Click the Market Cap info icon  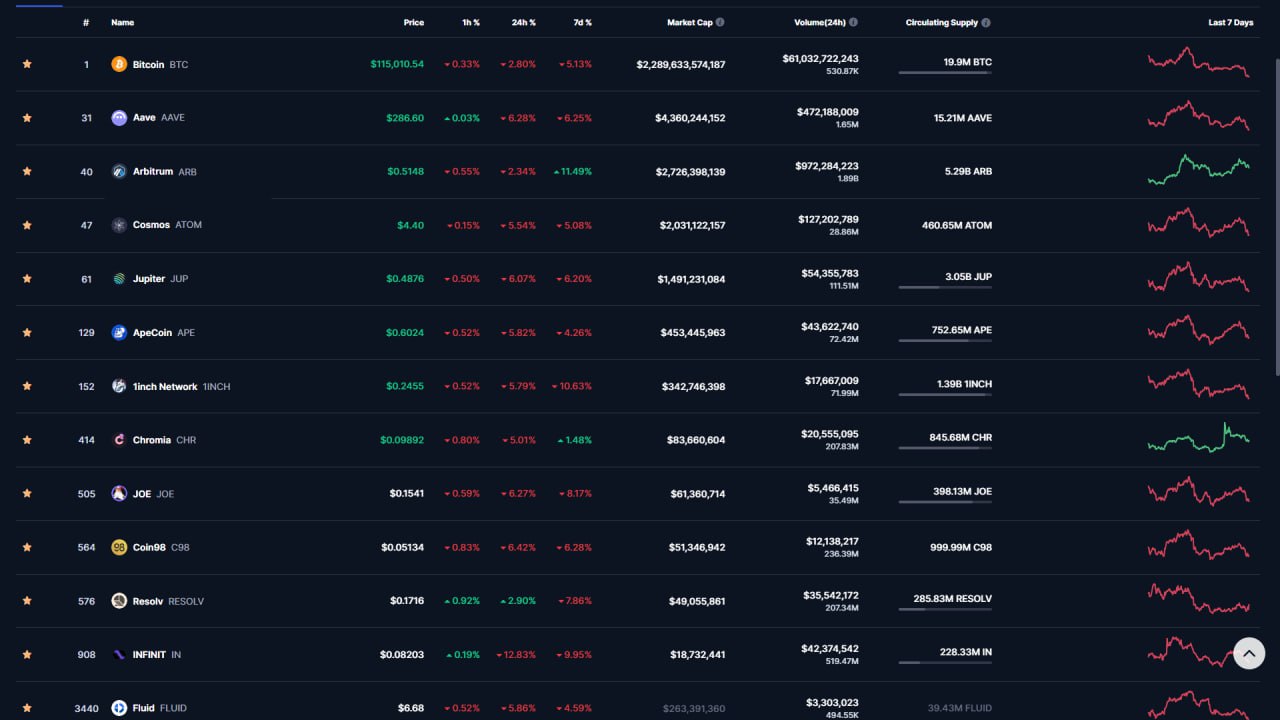720,22
